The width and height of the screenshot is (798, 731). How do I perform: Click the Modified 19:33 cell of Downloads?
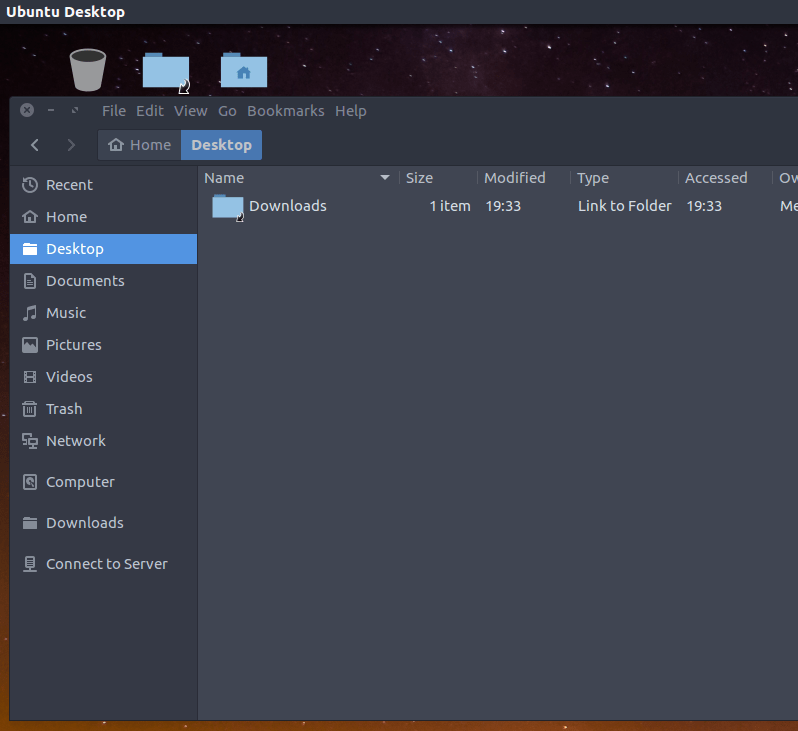click(x=503, y=206)
